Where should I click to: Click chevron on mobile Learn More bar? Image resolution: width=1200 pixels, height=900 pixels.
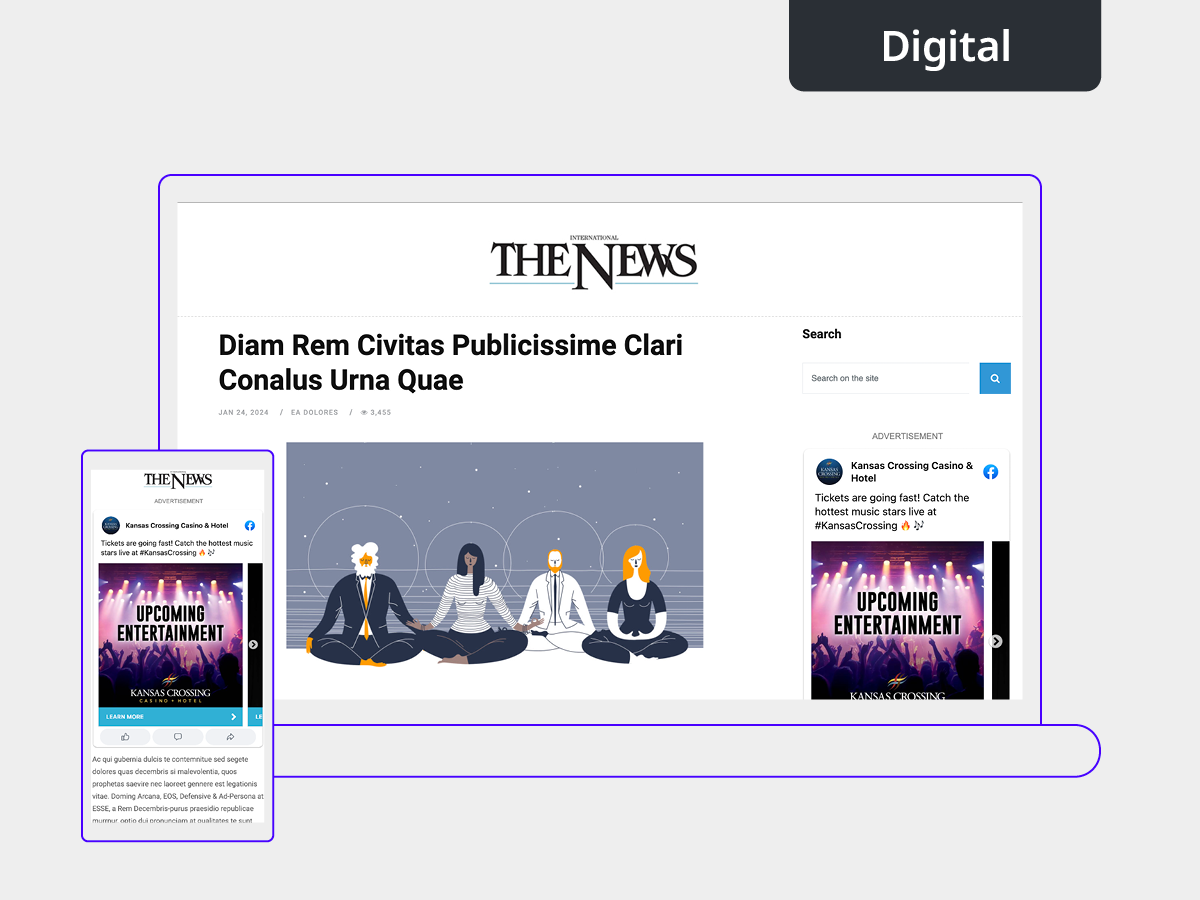[x=234, y=717]
